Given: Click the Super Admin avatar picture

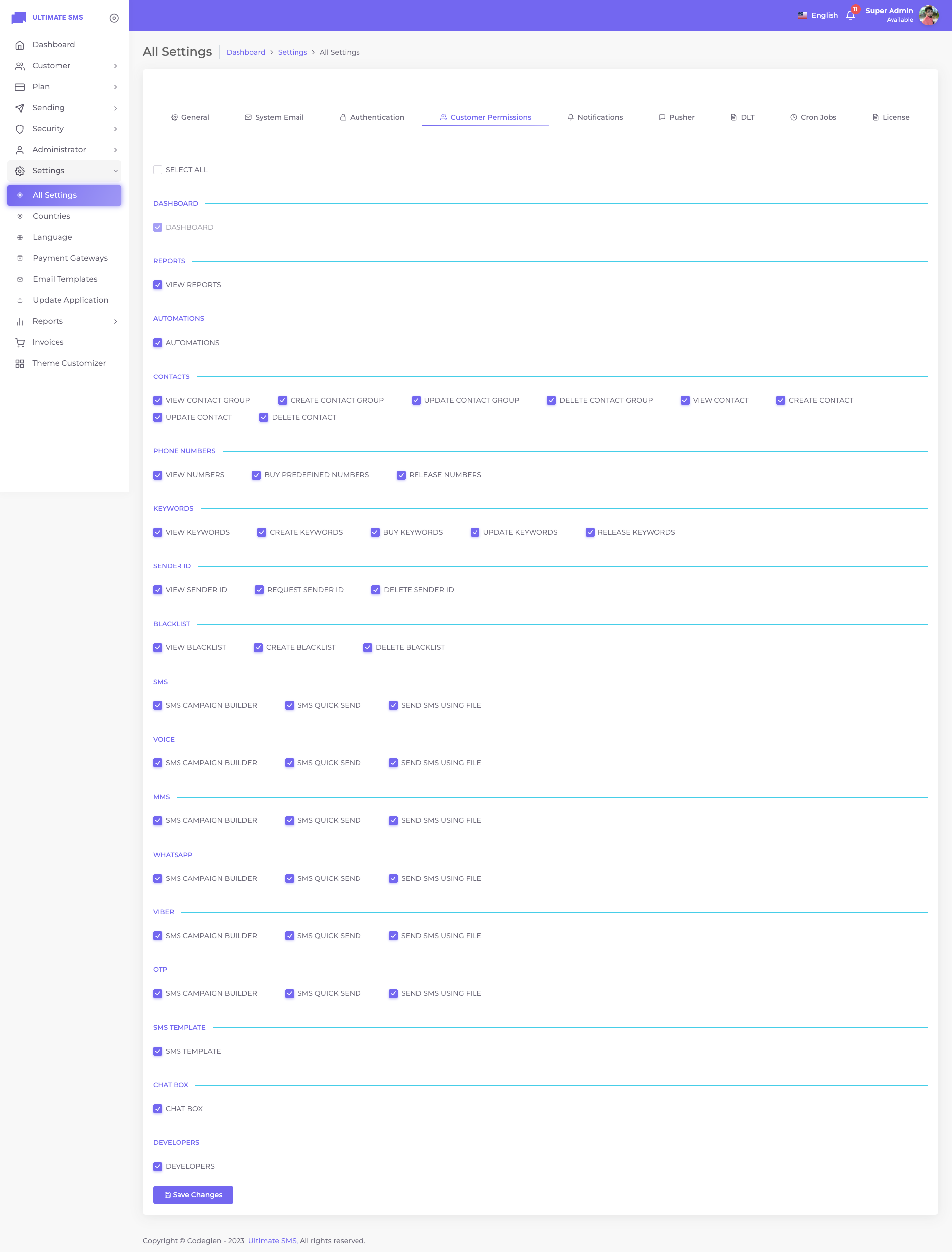Looking at the screenshot, I should coord(928,15).
